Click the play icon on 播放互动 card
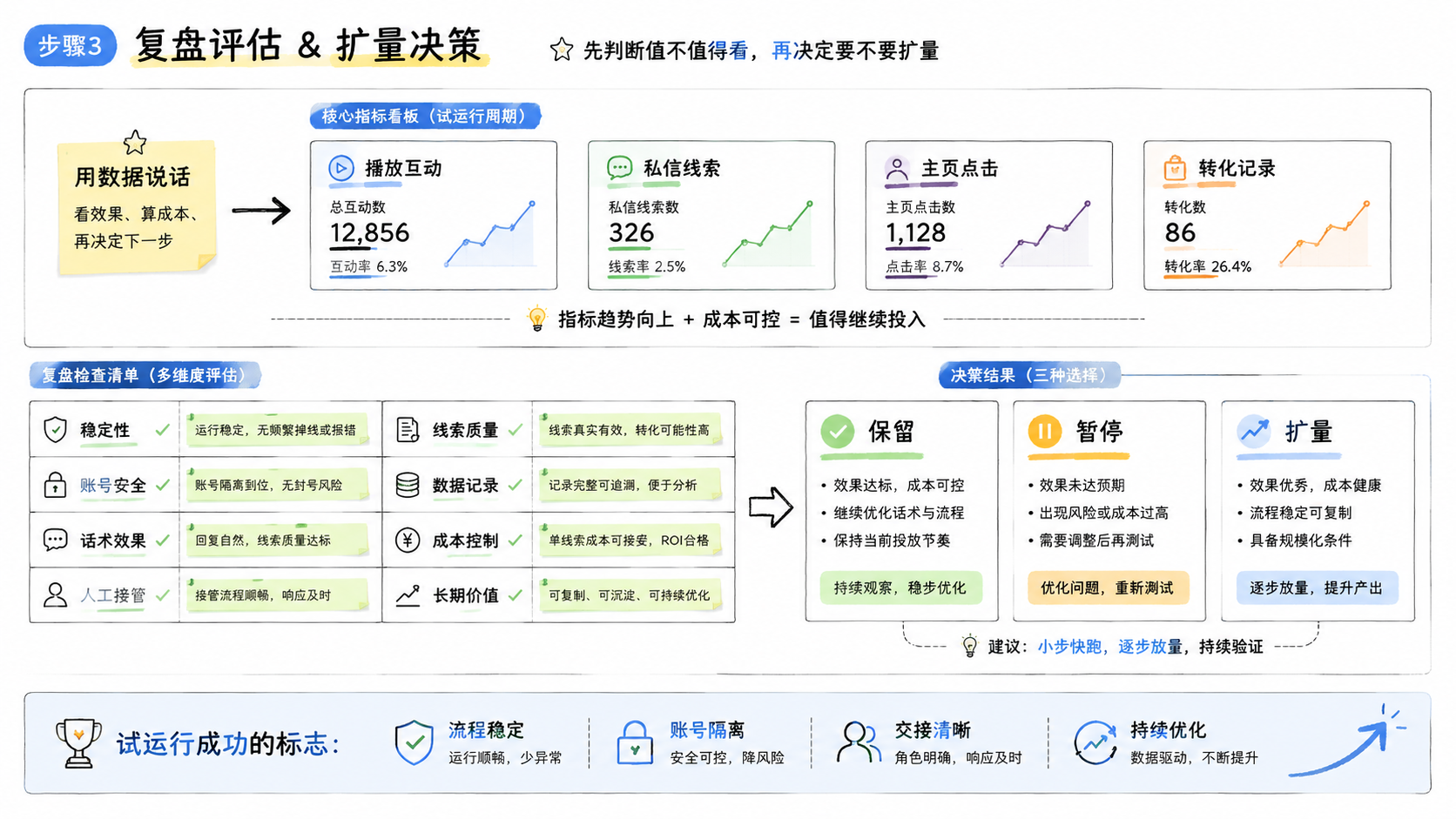The image size is (1456, 819). click(x=341, y=168)
